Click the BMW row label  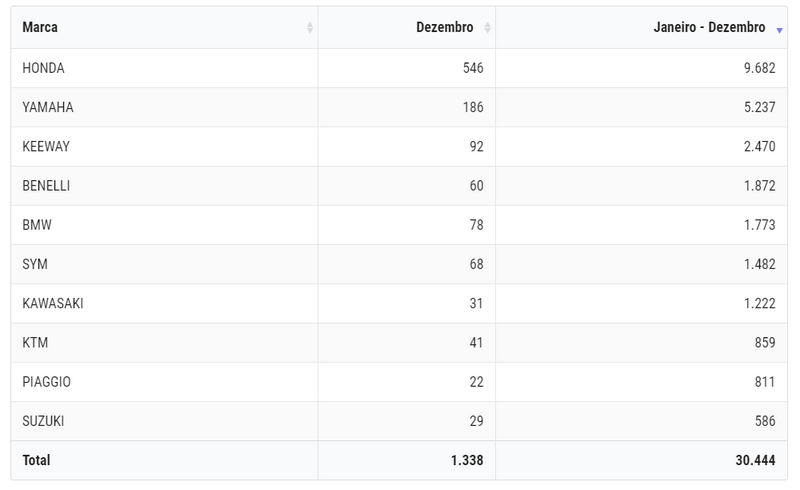(x=37, y=225)
